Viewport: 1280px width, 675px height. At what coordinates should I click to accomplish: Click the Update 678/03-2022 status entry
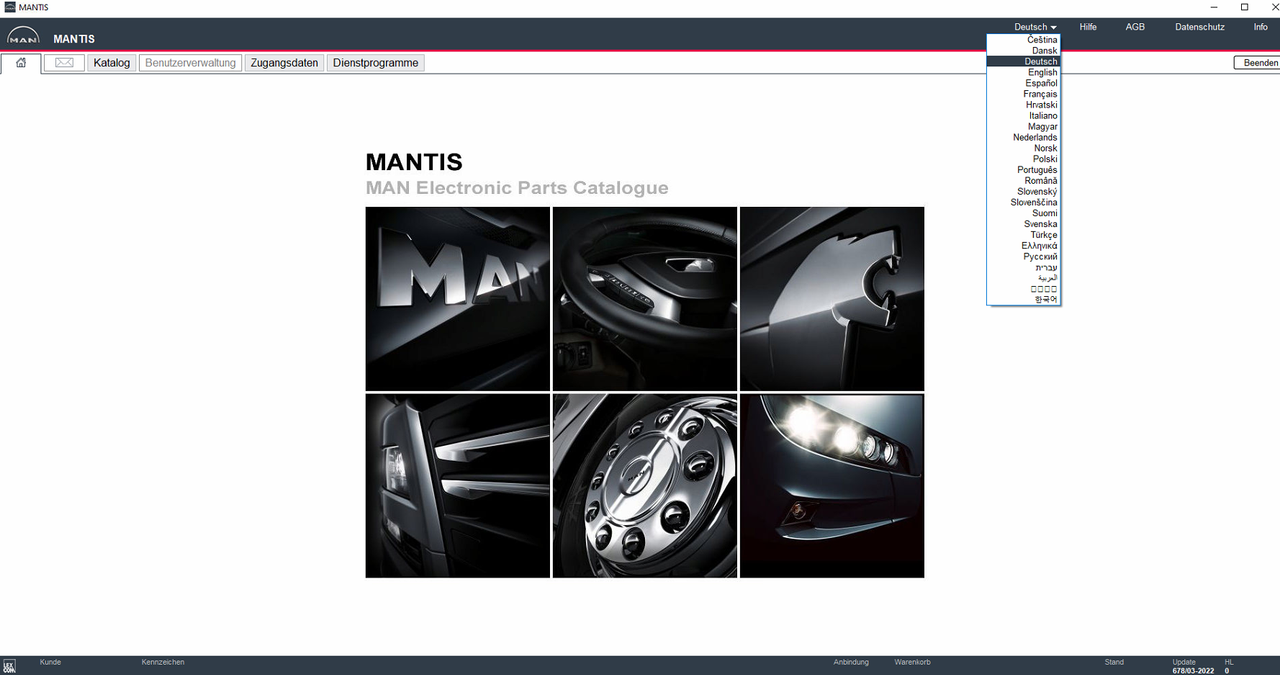click(1193, 666)
